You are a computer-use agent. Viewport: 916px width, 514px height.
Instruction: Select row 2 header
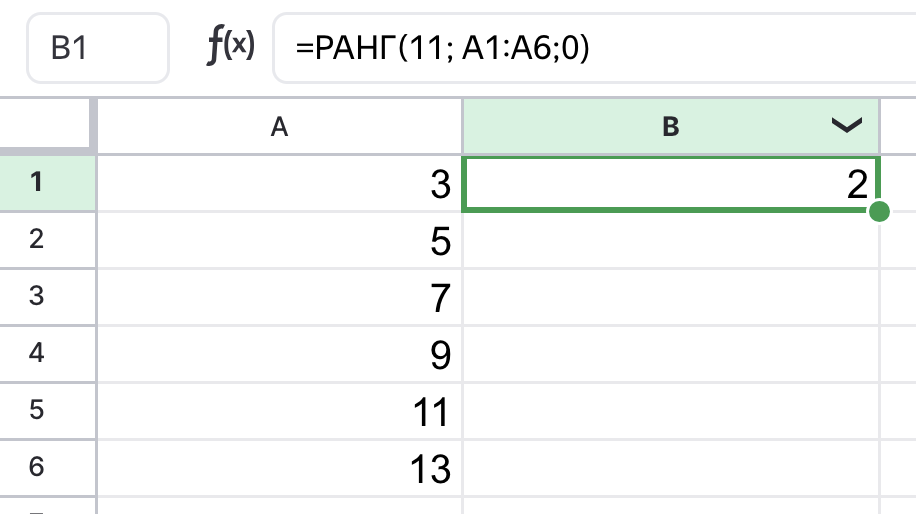point(38,240)
